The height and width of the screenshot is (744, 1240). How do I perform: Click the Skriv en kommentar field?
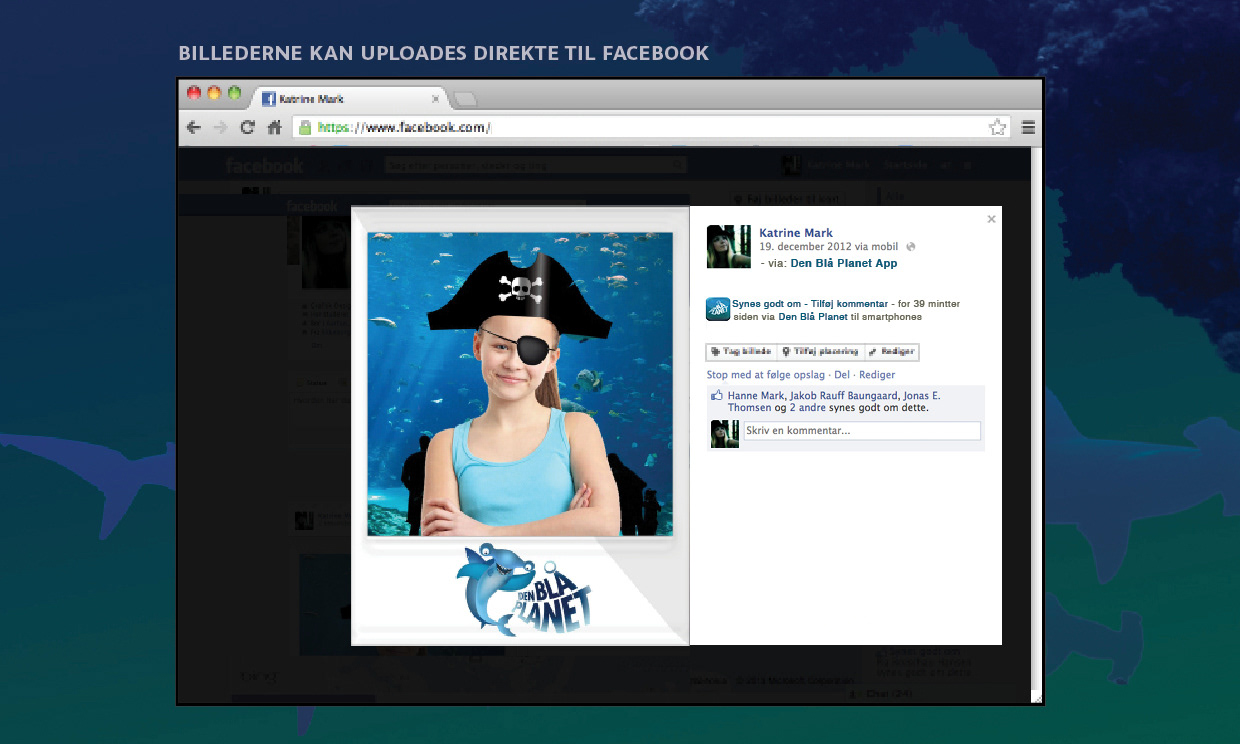862,431
